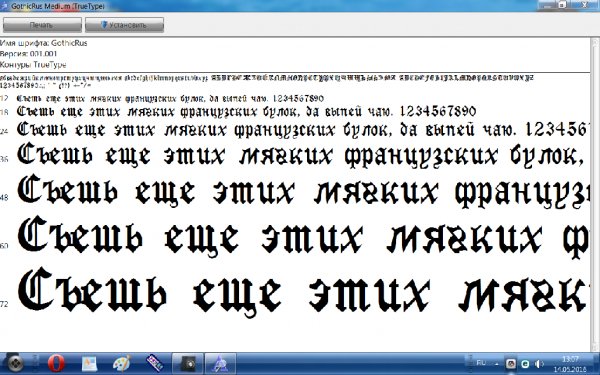Show hidden tray icons arrow
The height and width of the screenshot is (375, 600).
pyautogui.click(x=497, y=364)
